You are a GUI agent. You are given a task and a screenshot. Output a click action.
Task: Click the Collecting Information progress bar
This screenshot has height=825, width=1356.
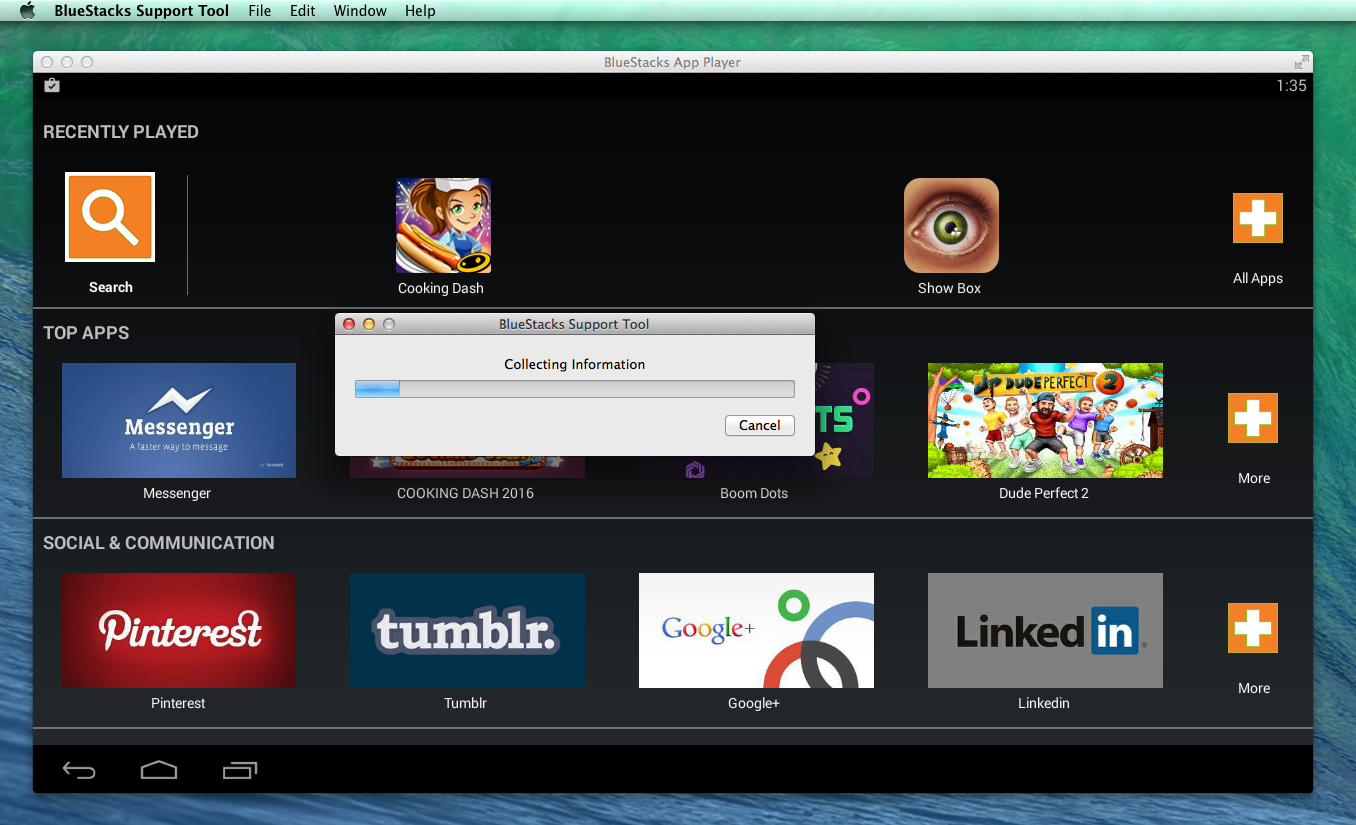575,389
